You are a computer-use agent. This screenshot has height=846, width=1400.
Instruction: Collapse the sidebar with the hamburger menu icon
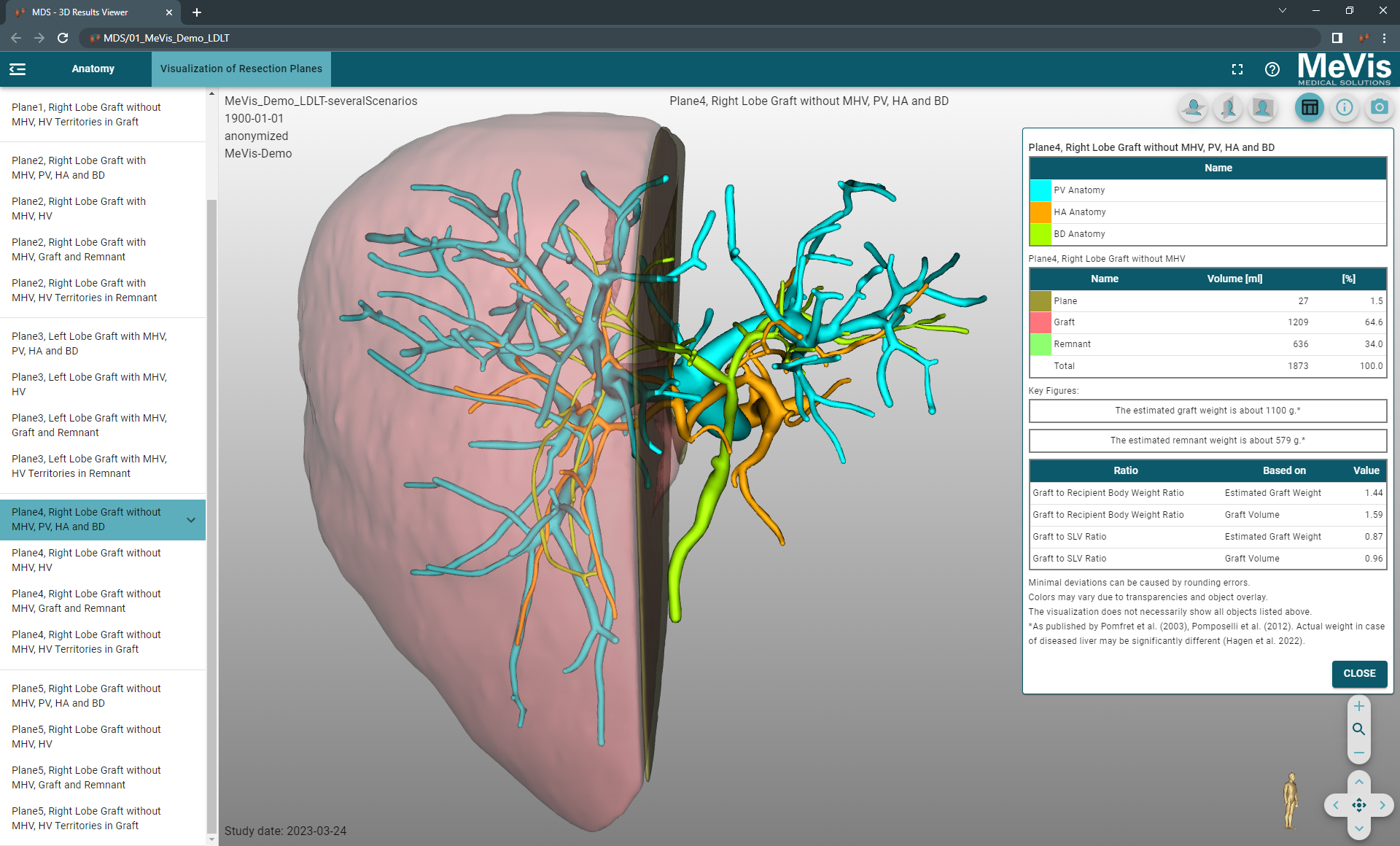pyautogui.click(x=17, y=69)
